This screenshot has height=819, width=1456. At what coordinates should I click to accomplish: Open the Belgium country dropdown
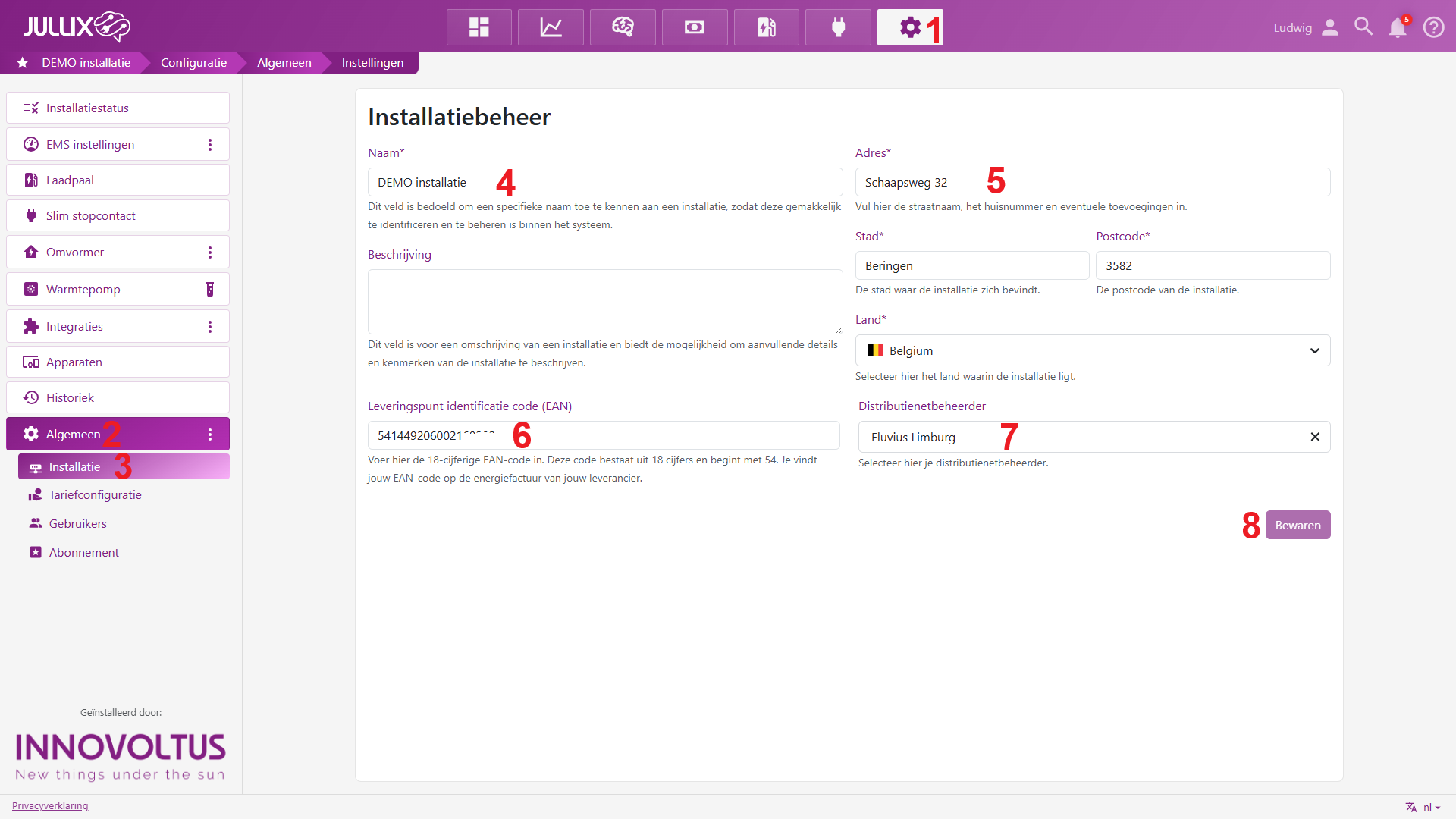tap(1092, 350)
